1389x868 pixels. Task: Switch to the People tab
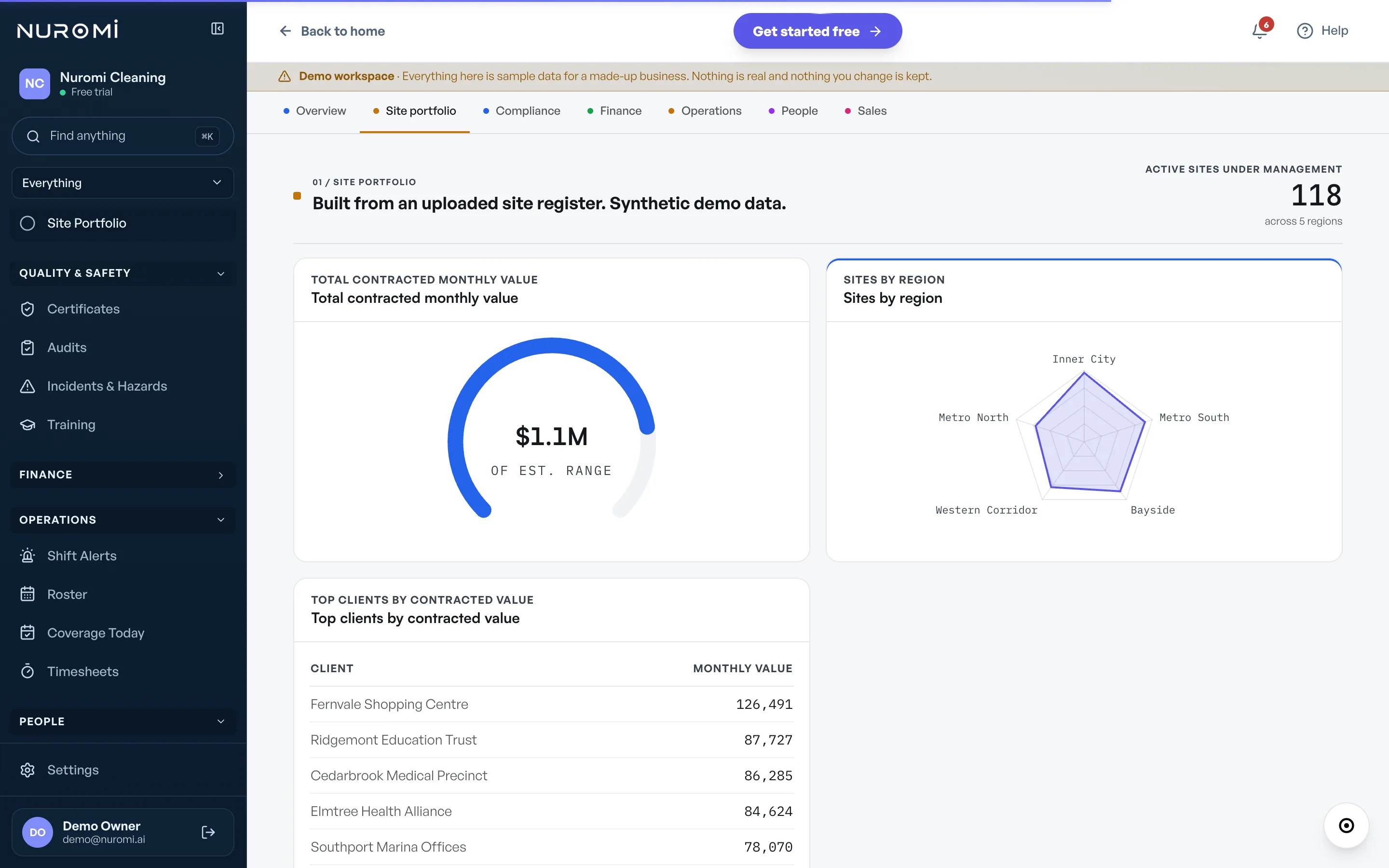point(793,111)
